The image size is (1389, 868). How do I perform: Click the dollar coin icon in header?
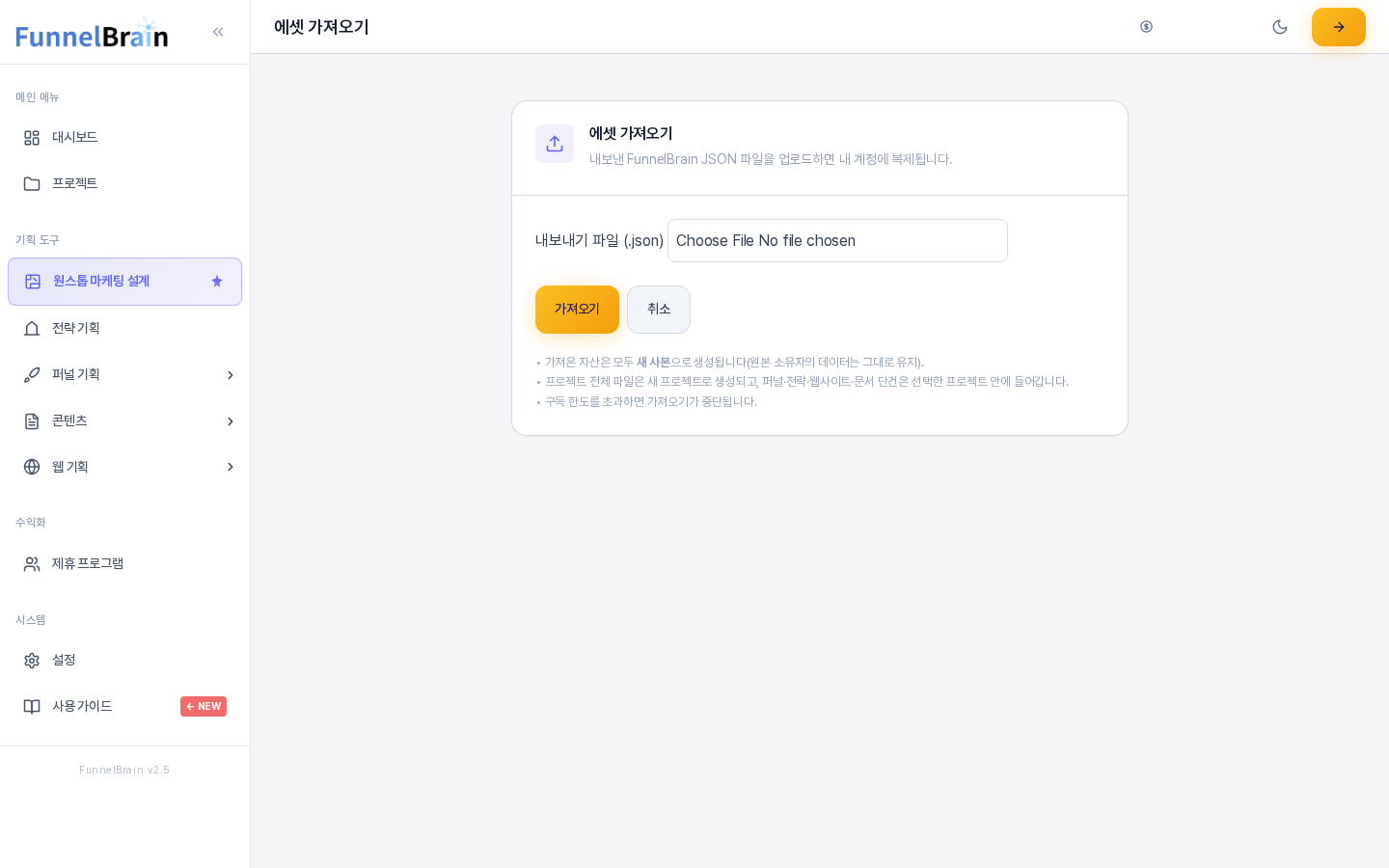point(1146,27)
